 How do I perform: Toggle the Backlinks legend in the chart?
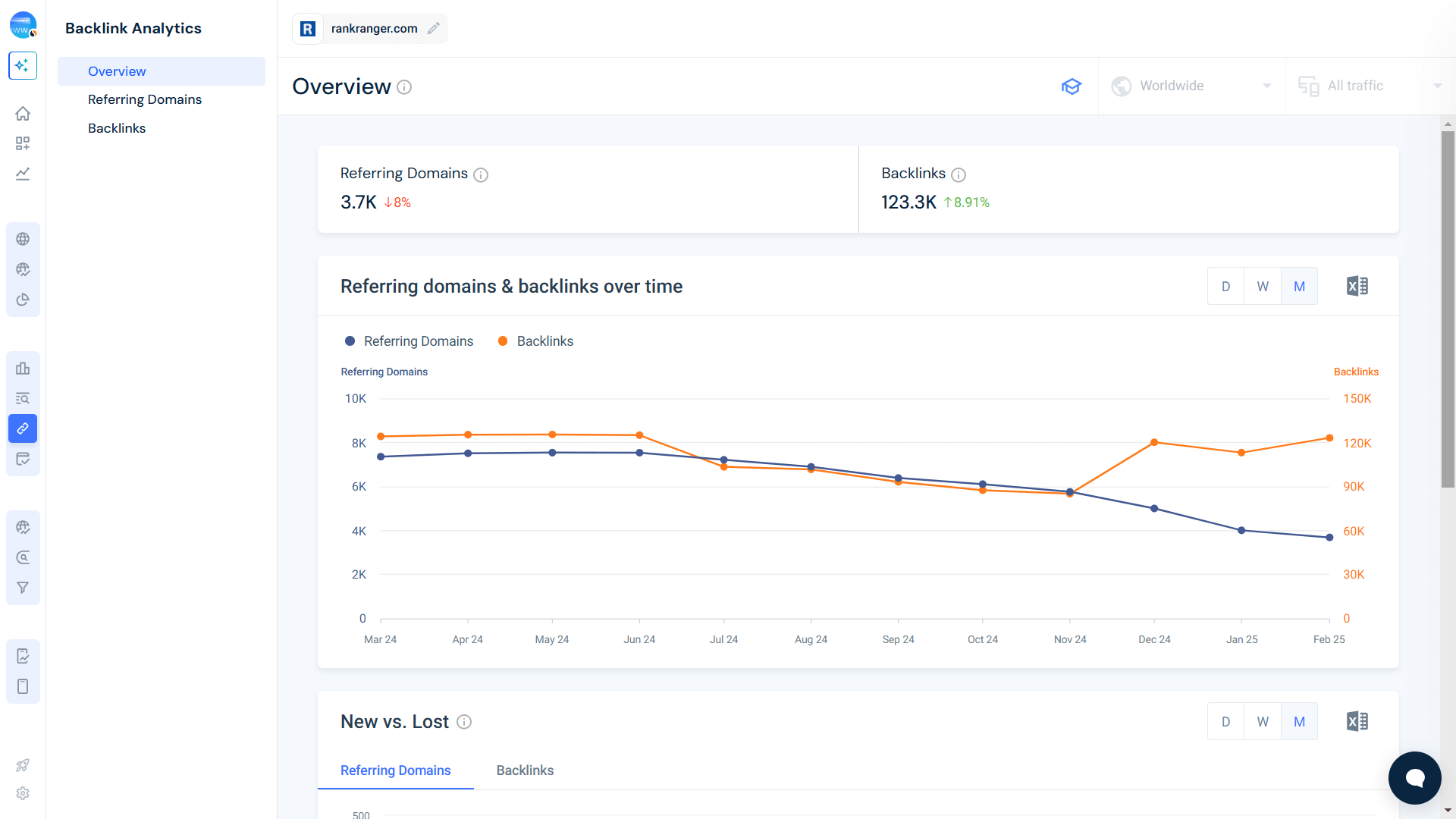[535, 340]
